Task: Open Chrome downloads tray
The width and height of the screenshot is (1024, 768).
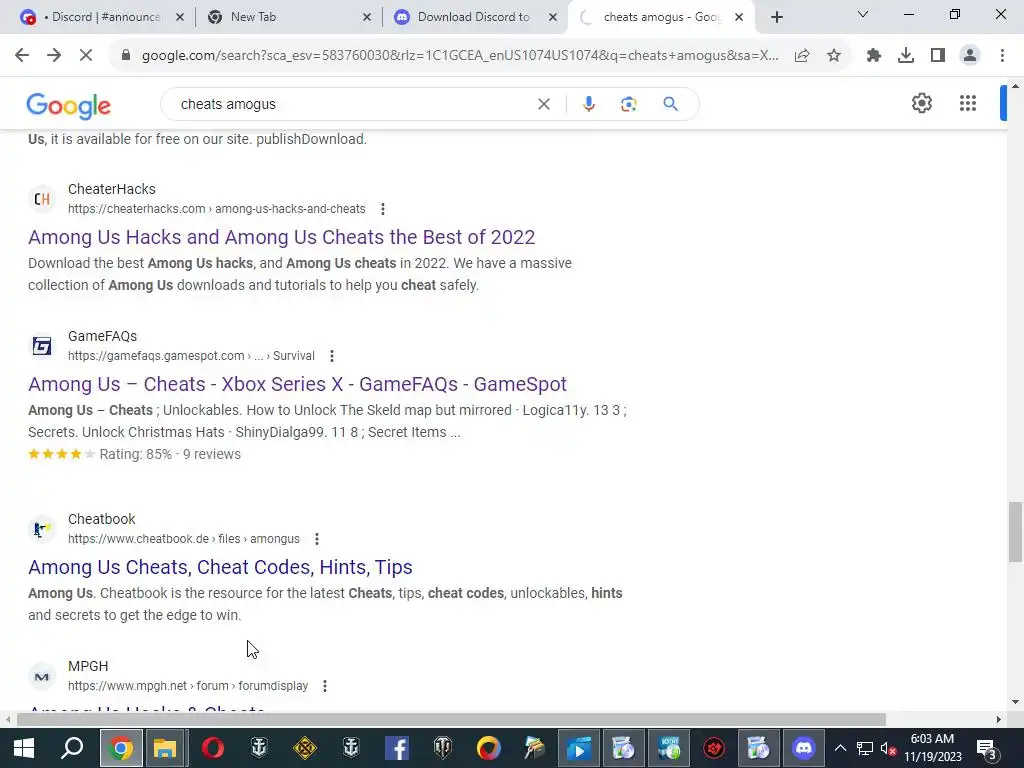Action: click(906, 56)
